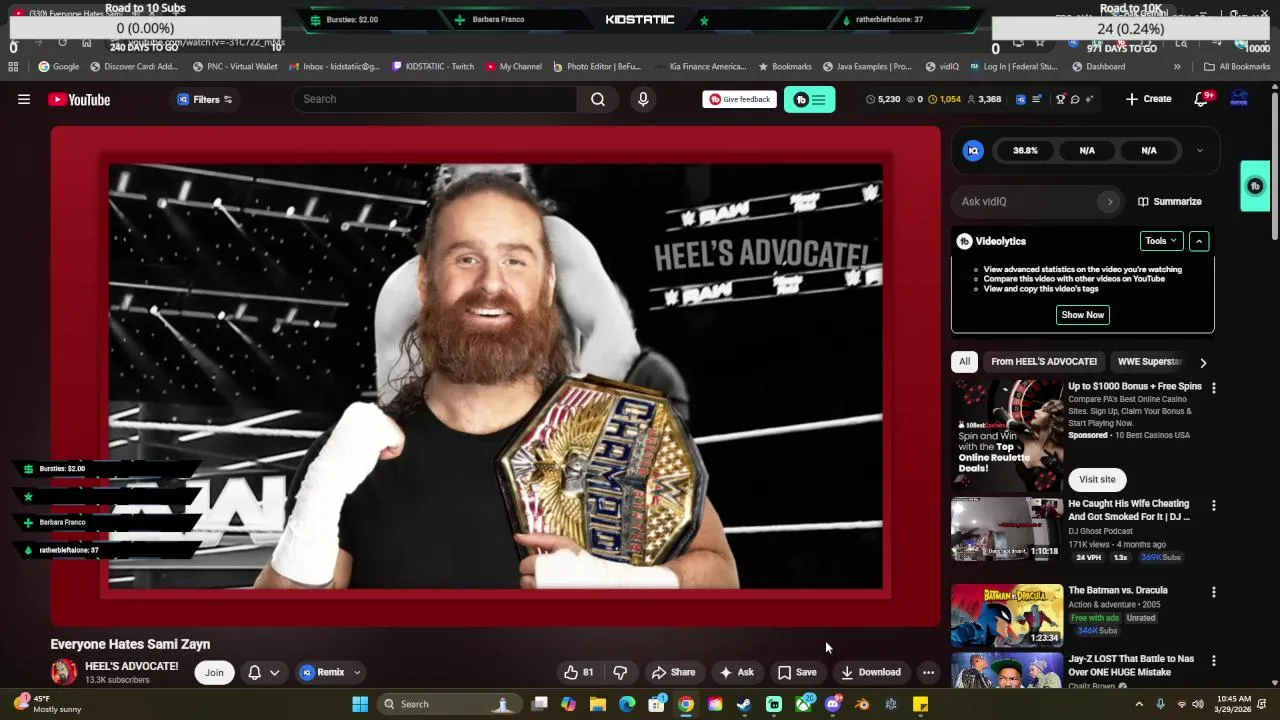Select the All filter chip
Screen dimensions: 1280x720
(x=964, y=362)
